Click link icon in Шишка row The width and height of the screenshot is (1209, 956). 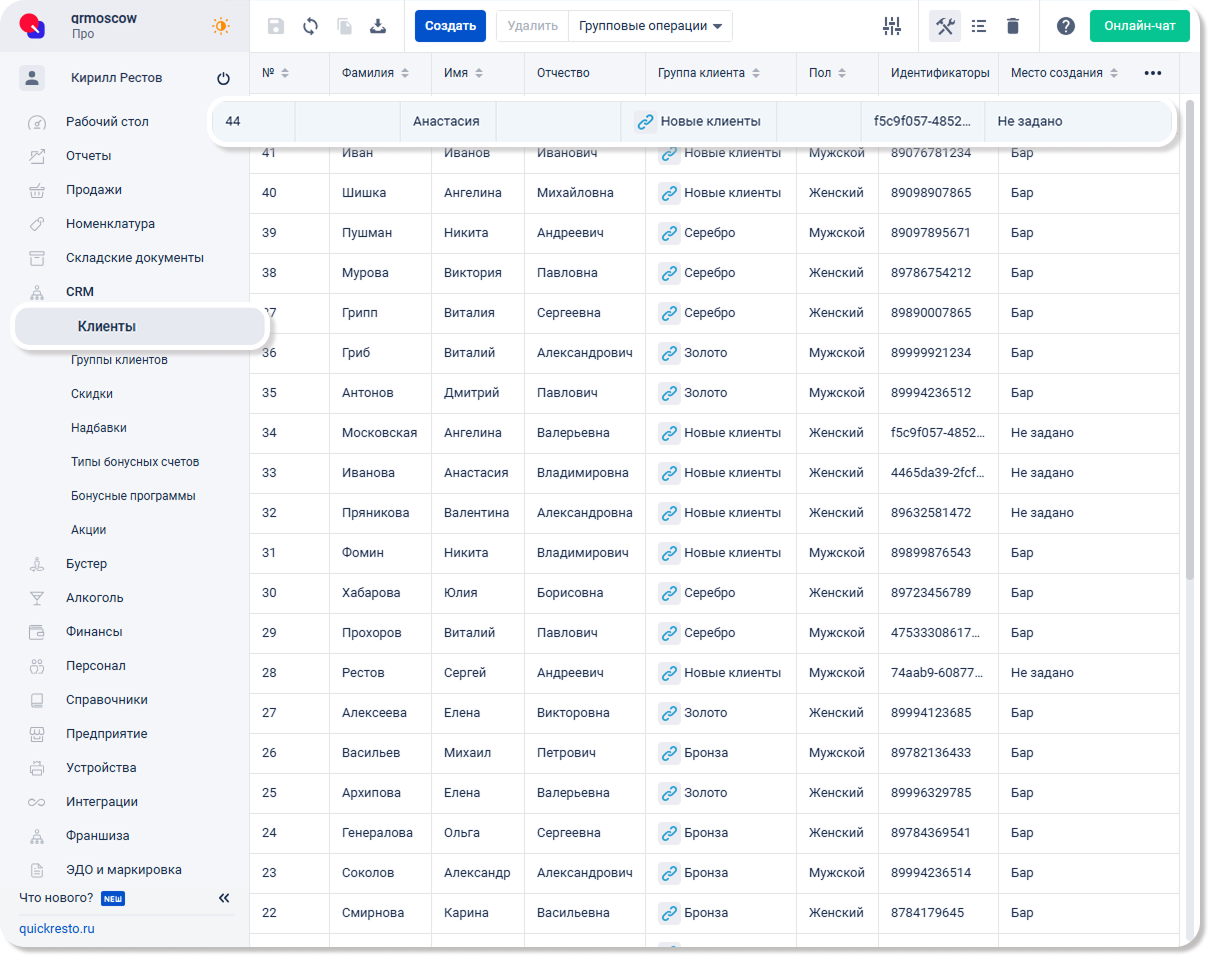pyautogui.click(x=669, y=193)
